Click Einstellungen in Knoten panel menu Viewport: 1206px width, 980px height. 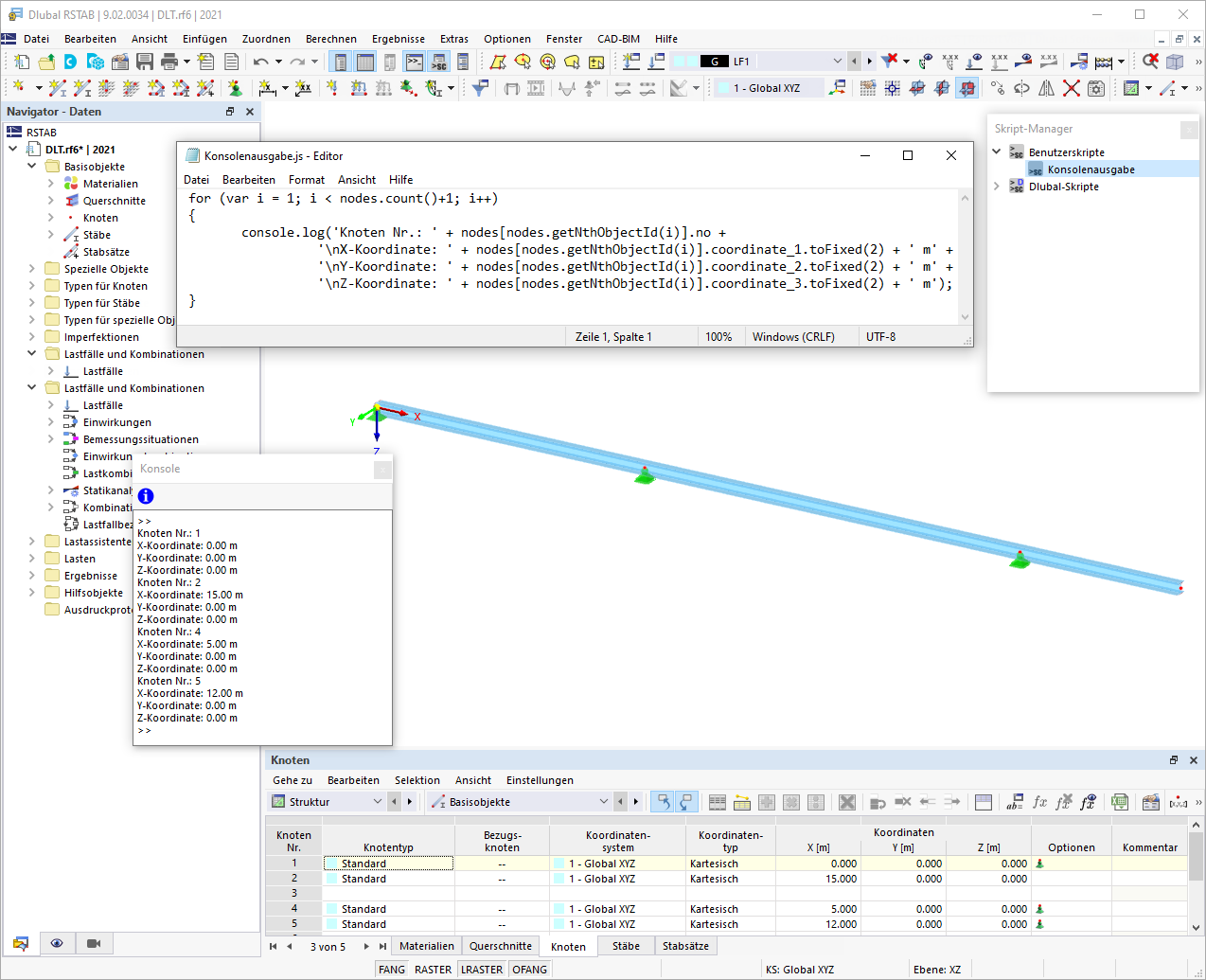(540, 780)
